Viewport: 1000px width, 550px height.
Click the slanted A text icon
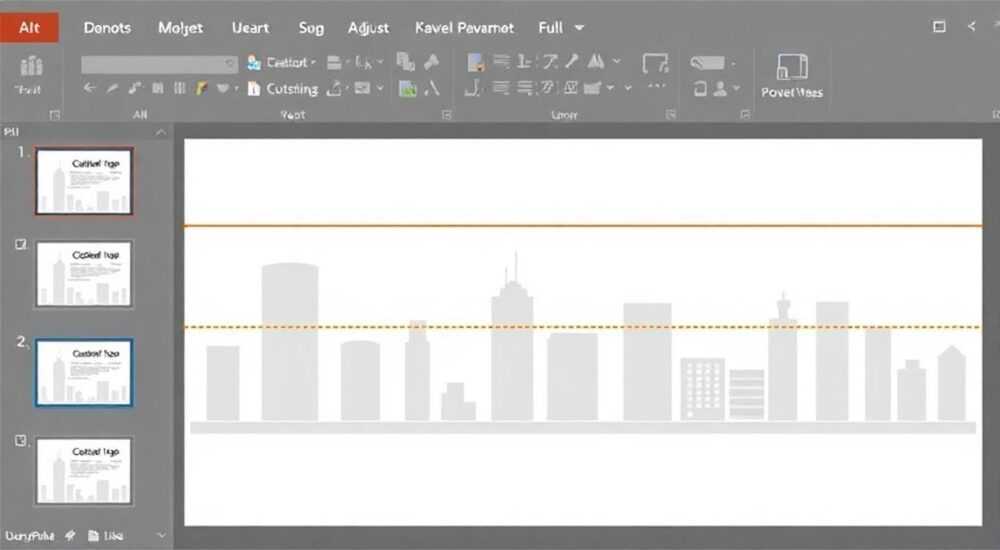coord(432,88)
